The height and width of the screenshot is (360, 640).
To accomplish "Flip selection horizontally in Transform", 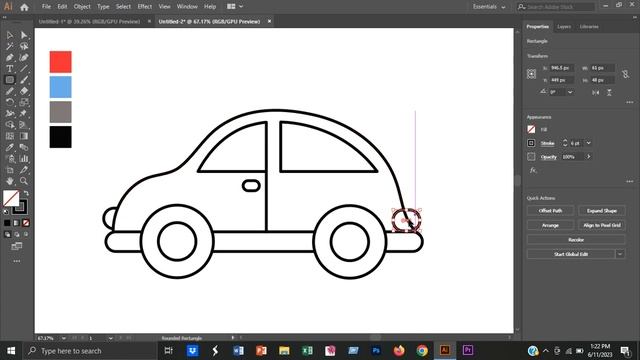I will tap(596, 93).
